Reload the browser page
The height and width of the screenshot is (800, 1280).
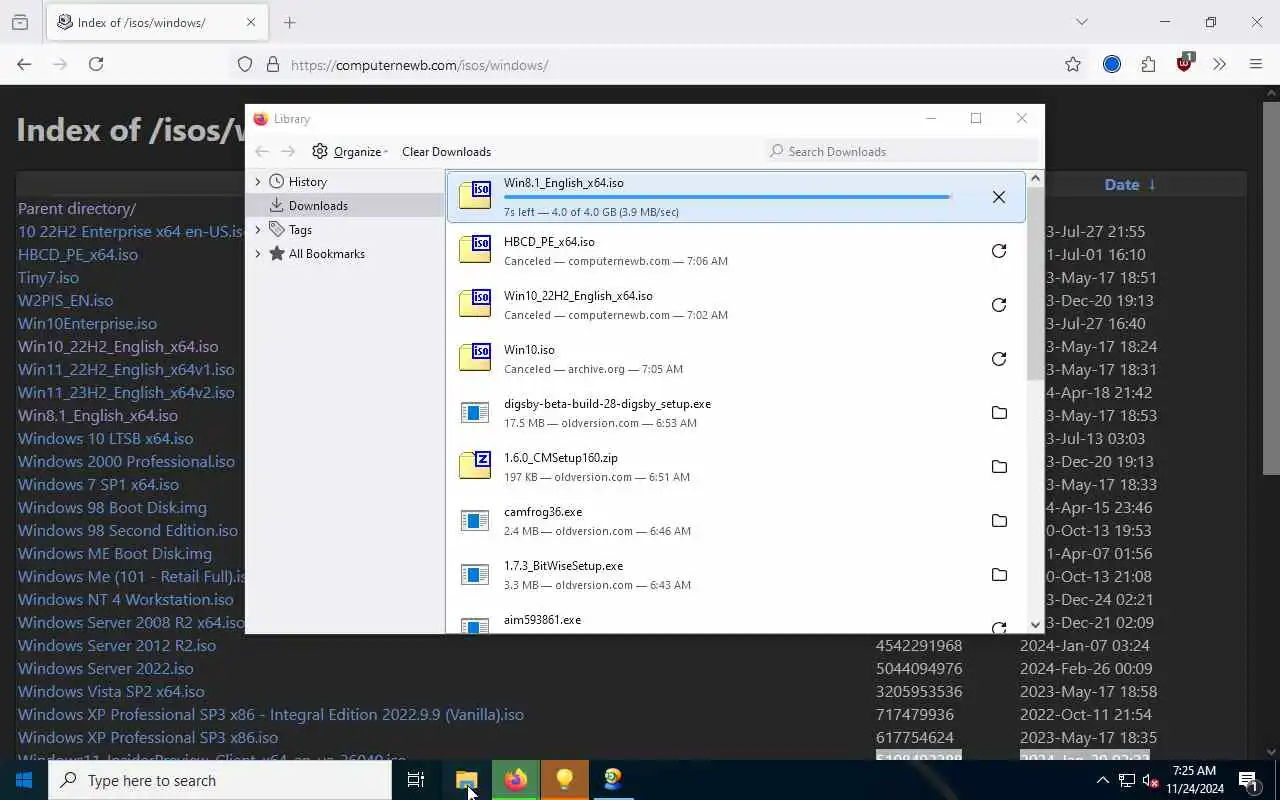(96, 64)
